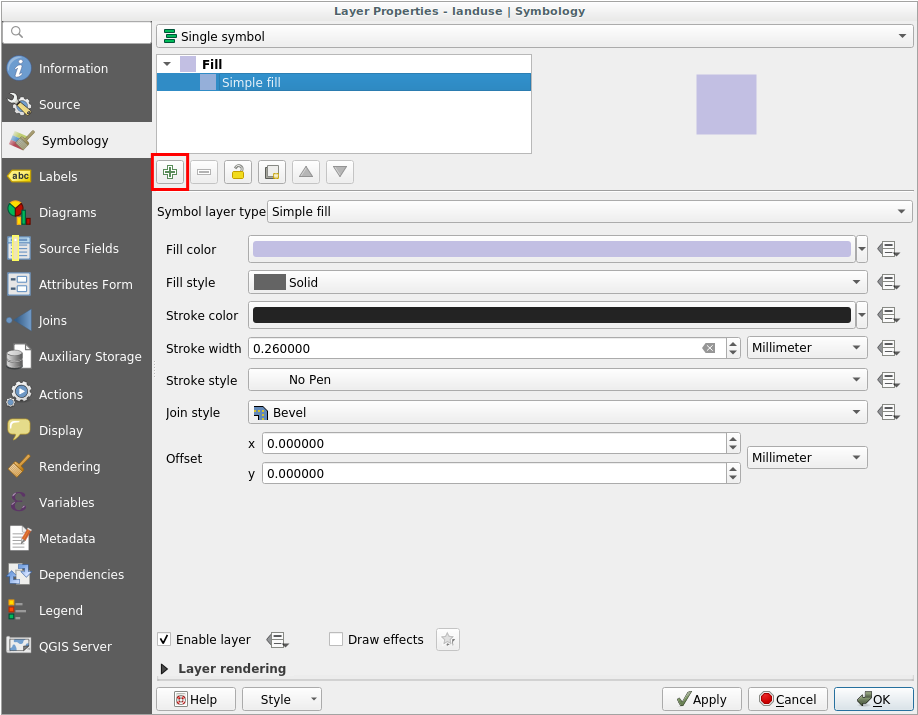The width and height of the screenshot is (918, 715).
Task: Click the remove symbol layer minus icon
Action: coord(204,172)
